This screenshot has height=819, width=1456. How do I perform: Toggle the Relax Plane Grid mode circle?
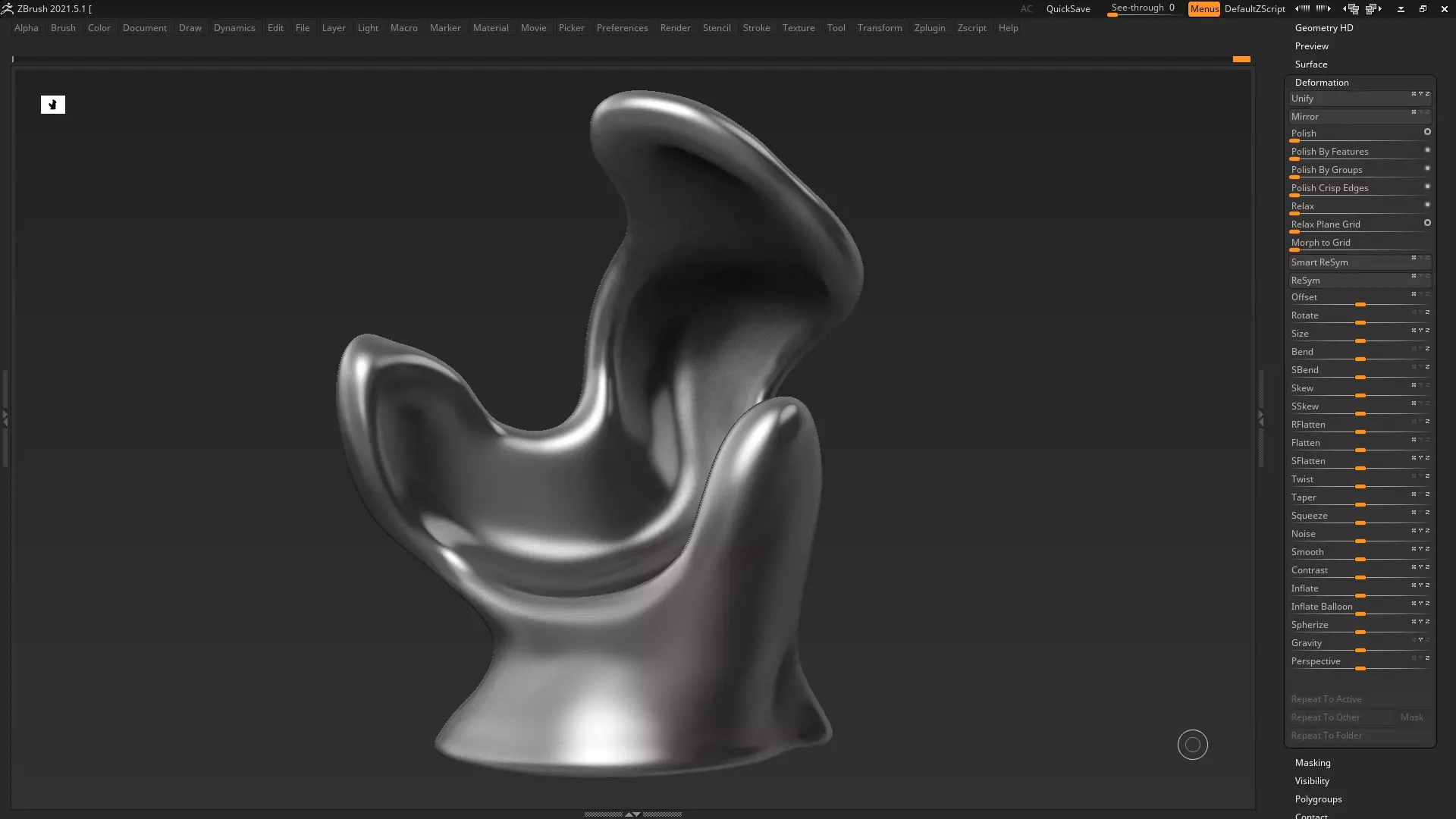[x=1427, y=223]
